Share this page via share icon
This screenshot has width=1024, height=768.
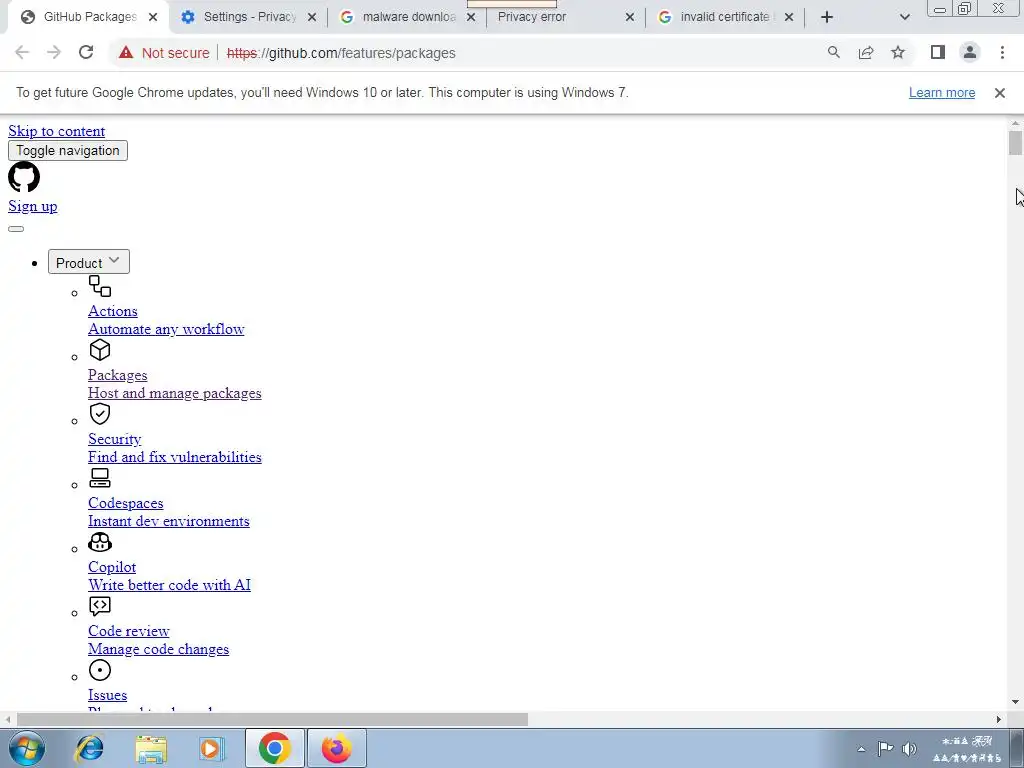tap(866, 52)
